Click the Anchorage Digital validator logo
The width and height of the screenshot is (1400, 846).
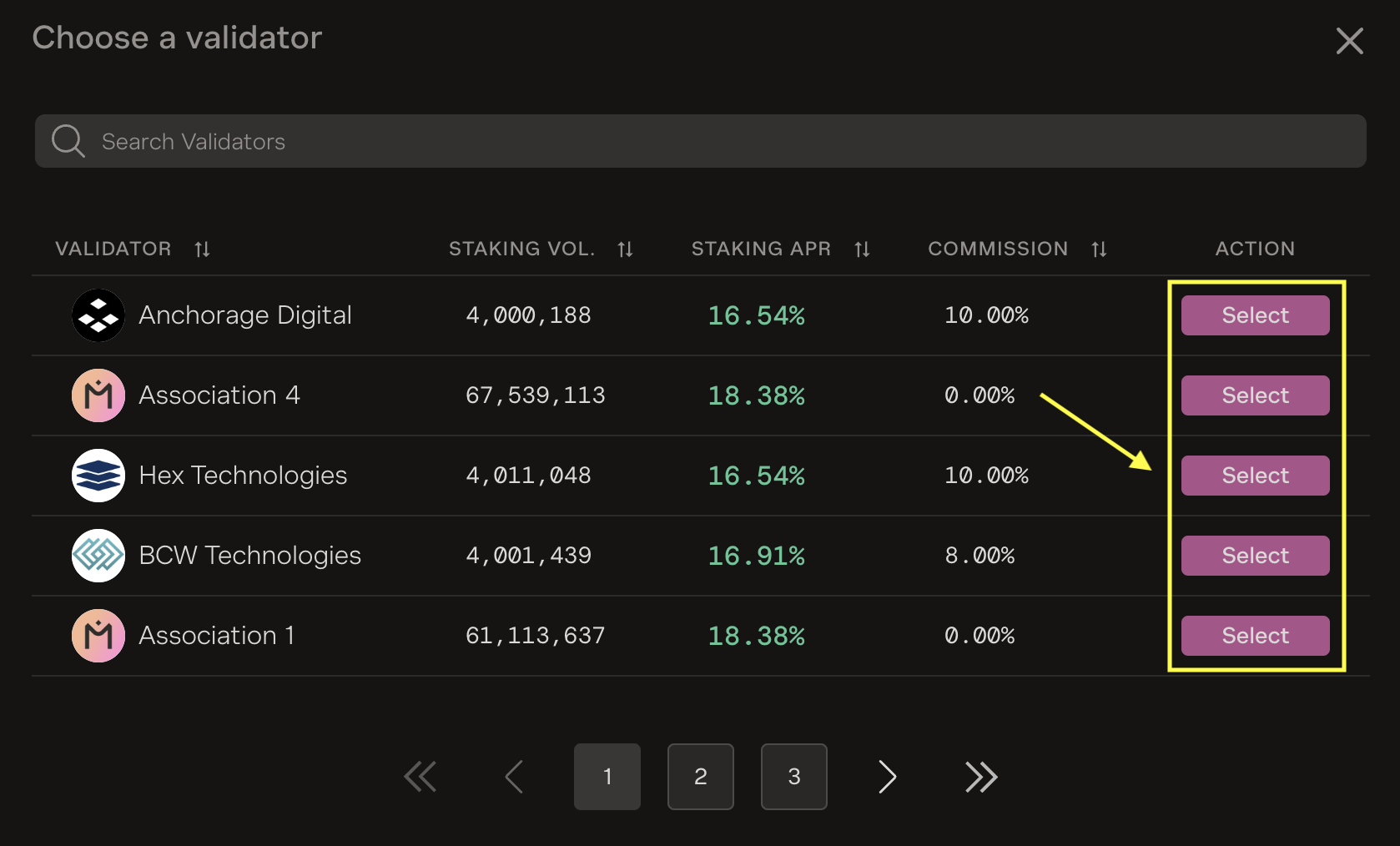pos(98,315)
